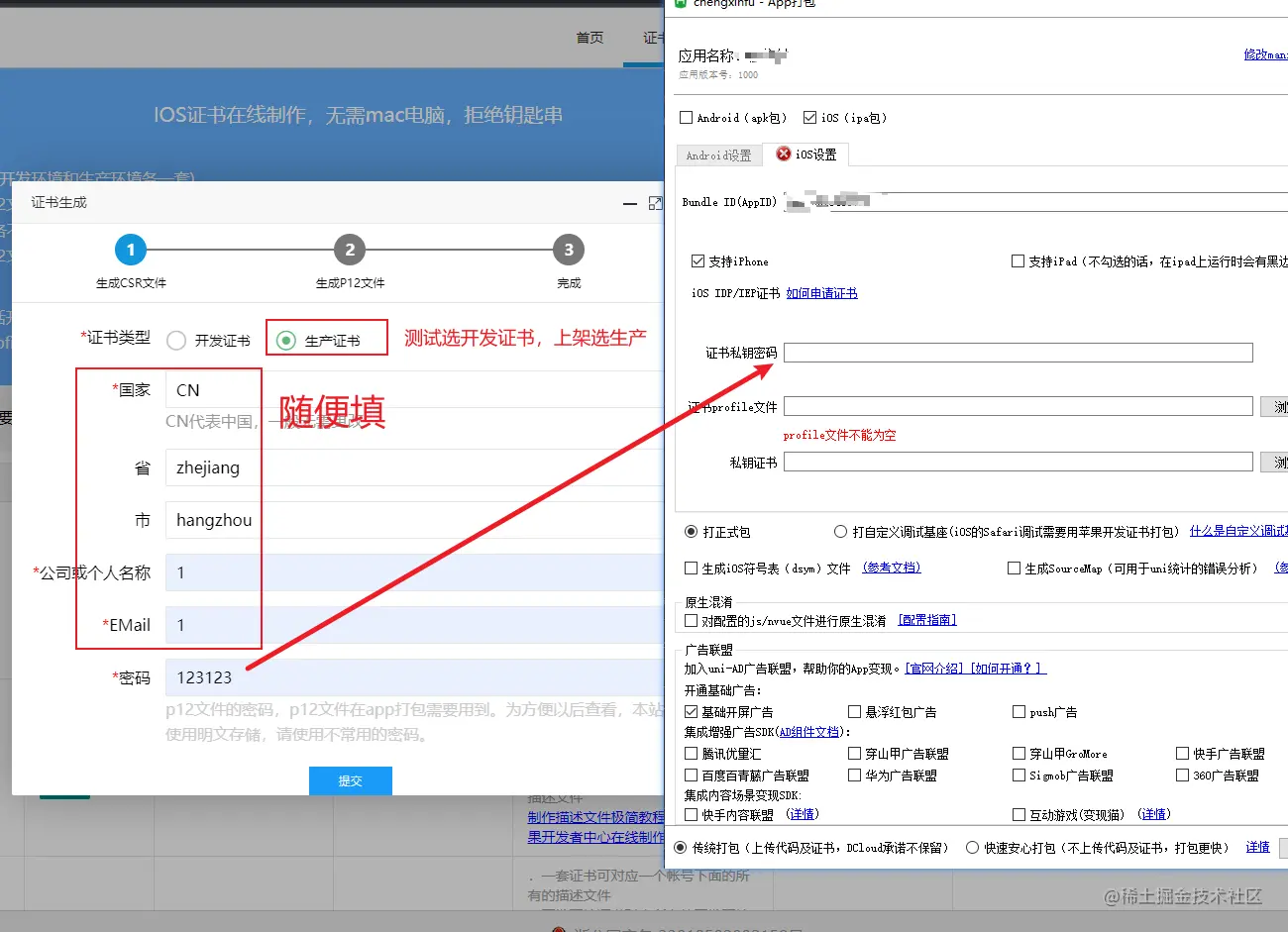Screen dimensions: 1288x932
Task: Select the 打自定义调试基座 radio button
Action: click(840, 532)
